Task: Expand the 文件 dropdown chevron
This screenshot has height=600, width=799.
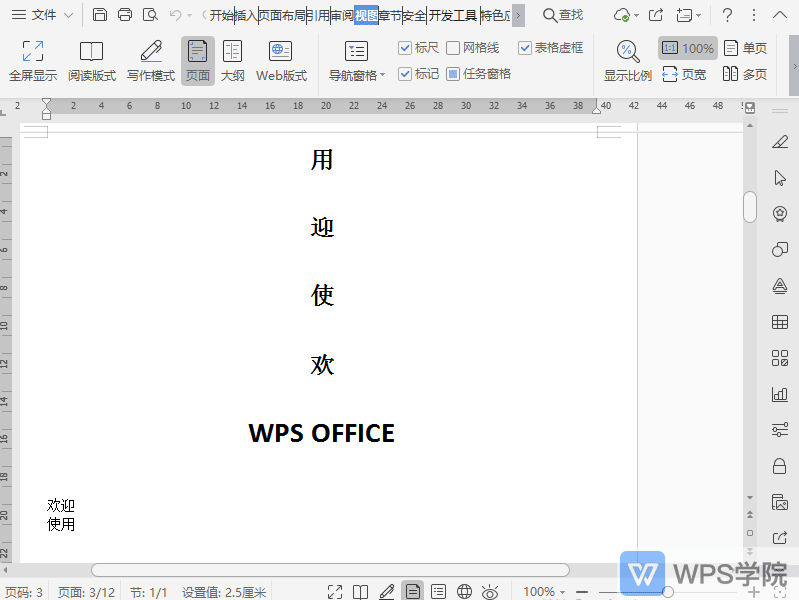Action: [x=68, y=15]
